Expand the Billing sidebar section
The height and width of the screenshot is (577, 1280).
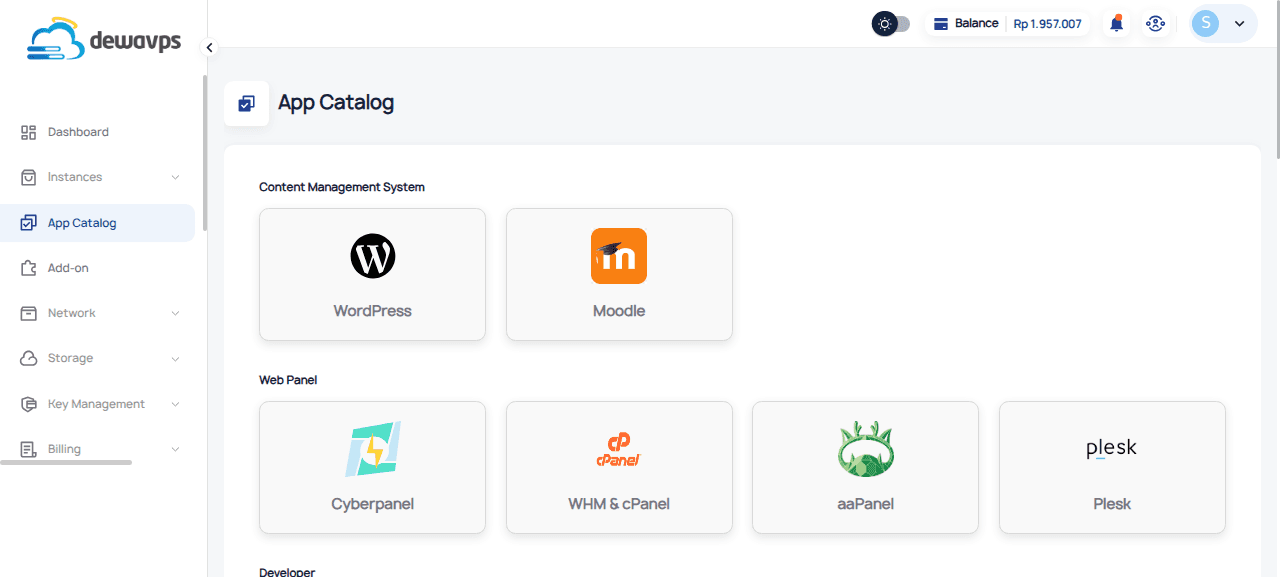coord(176,448)
